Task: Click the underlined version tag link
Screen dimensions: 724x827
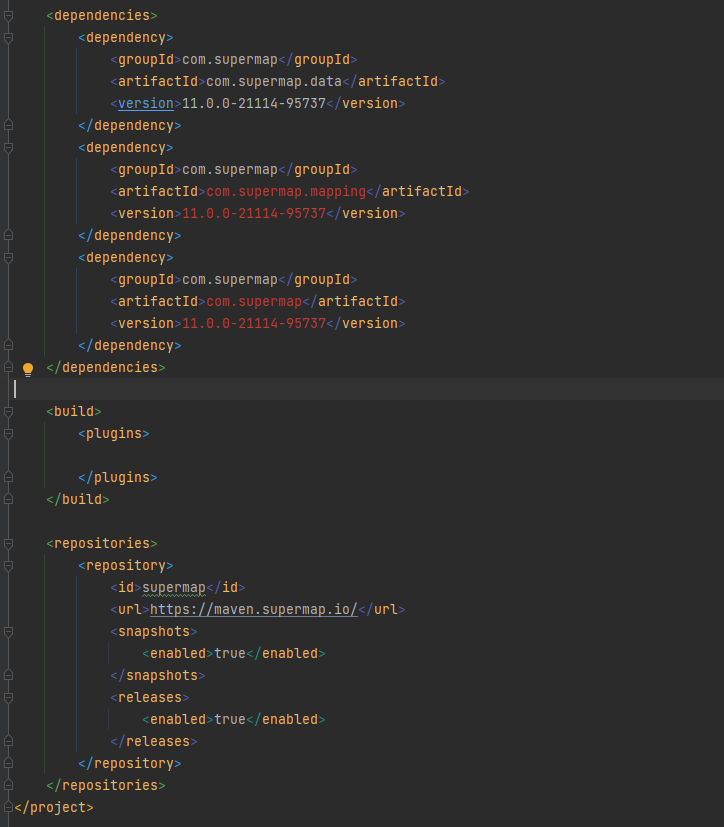Action: pyautogui.click(x=146, y=103)
